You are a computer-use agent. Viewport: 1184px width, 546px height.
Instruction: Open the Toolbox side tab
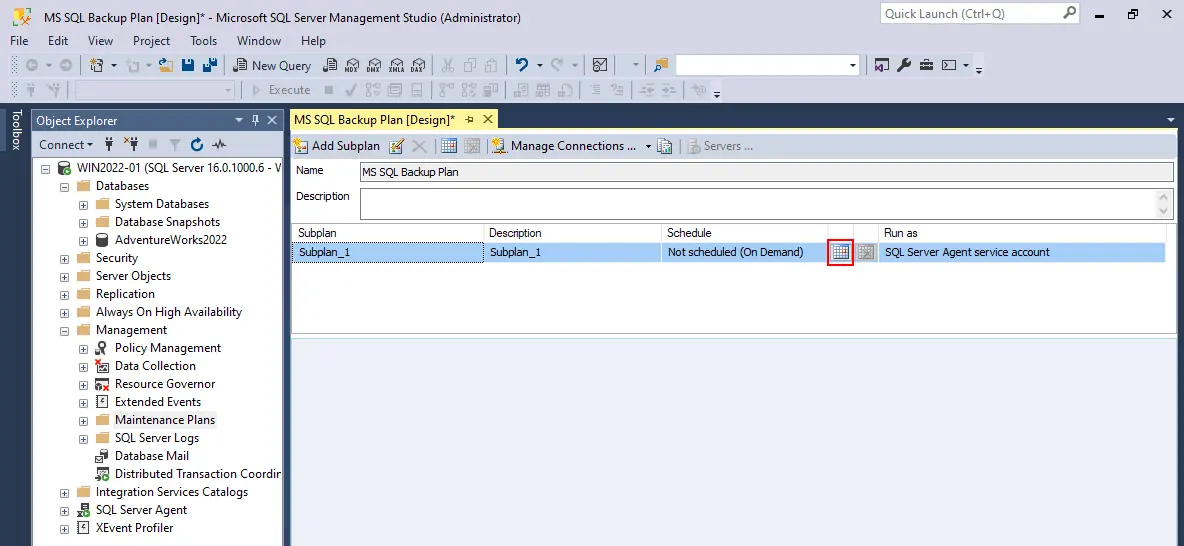click(x=16, y=130)
